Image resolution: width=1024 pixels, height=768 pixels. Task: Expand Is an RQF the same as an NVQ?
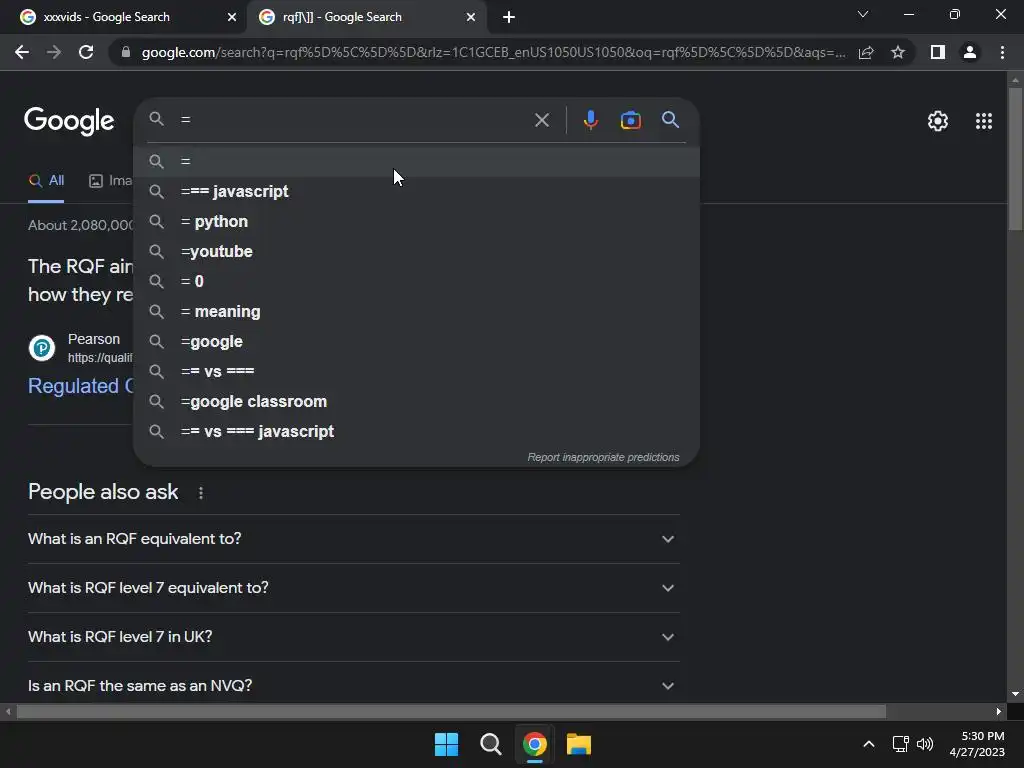pyautogui.click(x=353, y=686)
